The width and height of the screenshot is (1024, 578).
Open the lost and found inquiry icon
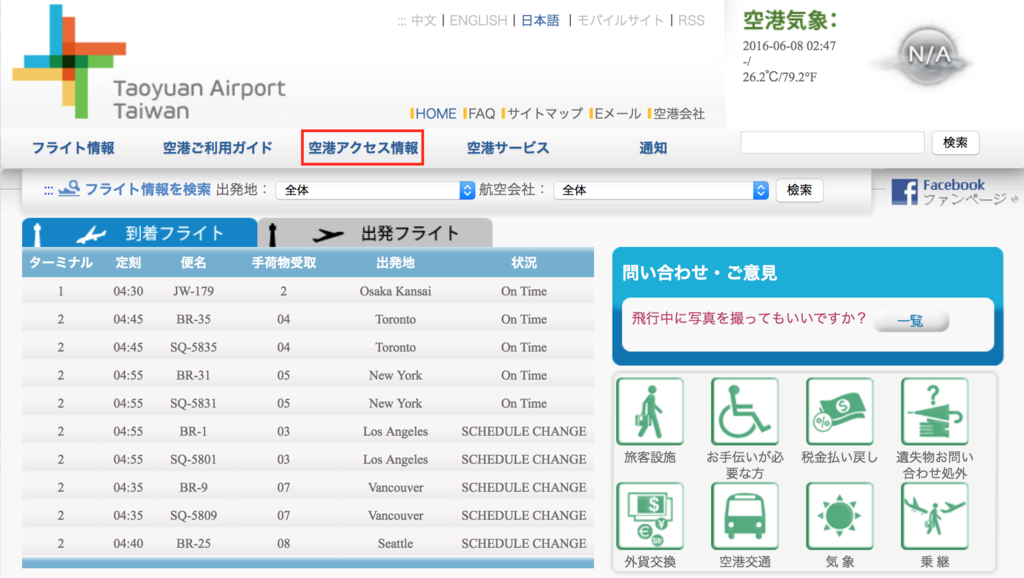(934, 412)
